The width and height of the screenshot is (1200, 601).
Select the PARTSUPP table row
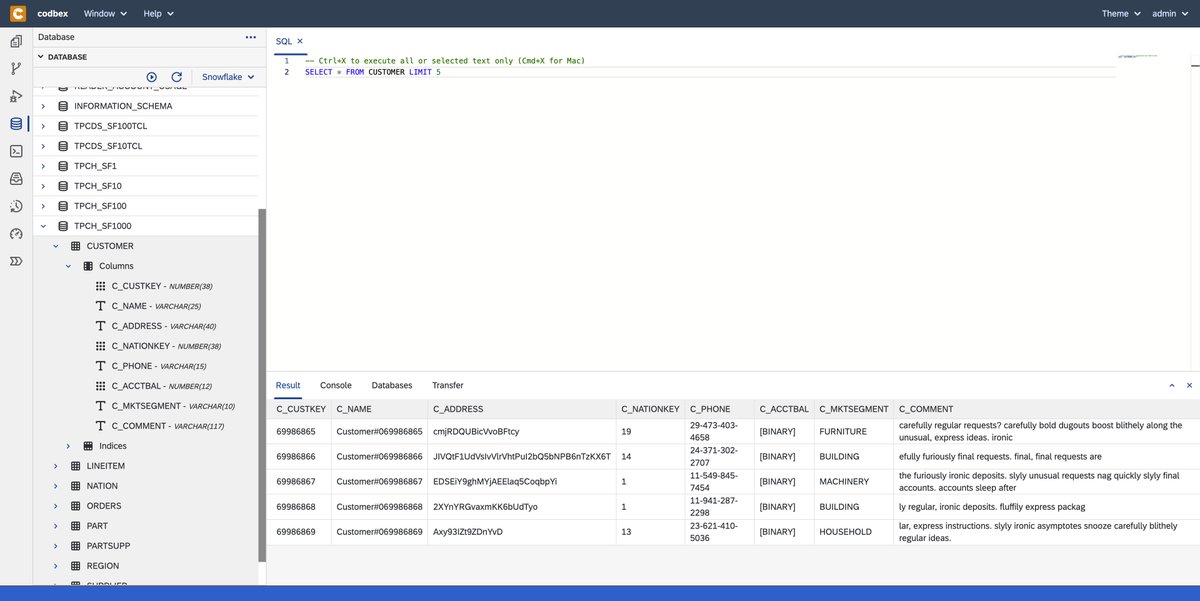146,546
